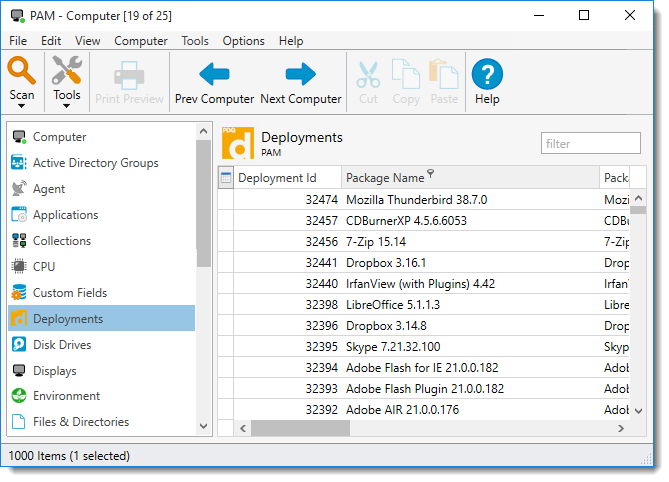
Task: Click row selector beside deployment 32457
Action: [226, 221]
